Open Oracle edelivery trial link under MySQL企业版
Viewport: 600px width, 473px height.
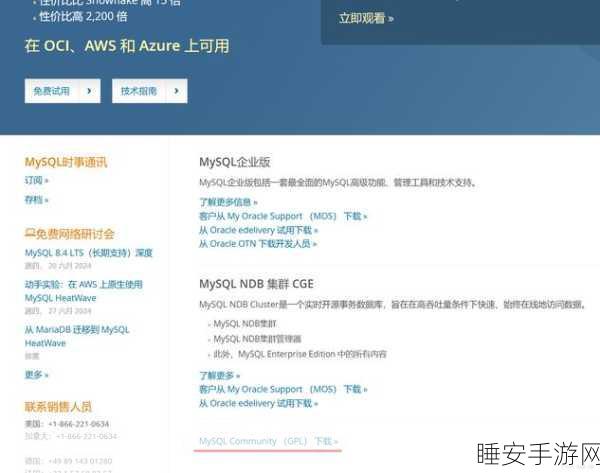[258, 230]
